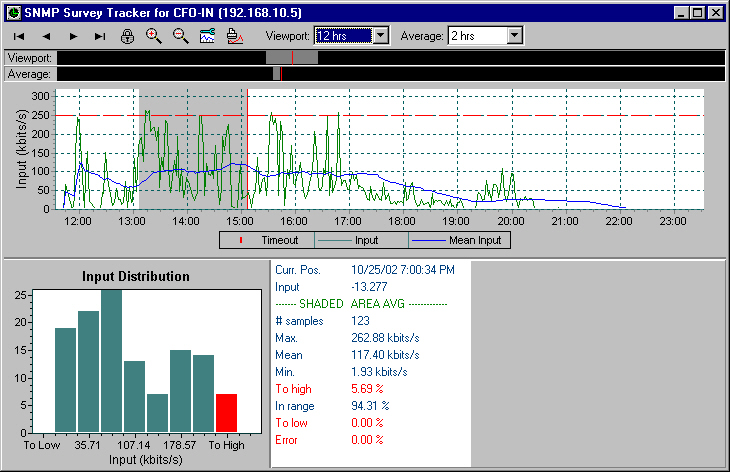Maximize the SNMP Survey Tracker window
Screen dimensions: 730x472
pyautogui.click(x=696, y=12)
